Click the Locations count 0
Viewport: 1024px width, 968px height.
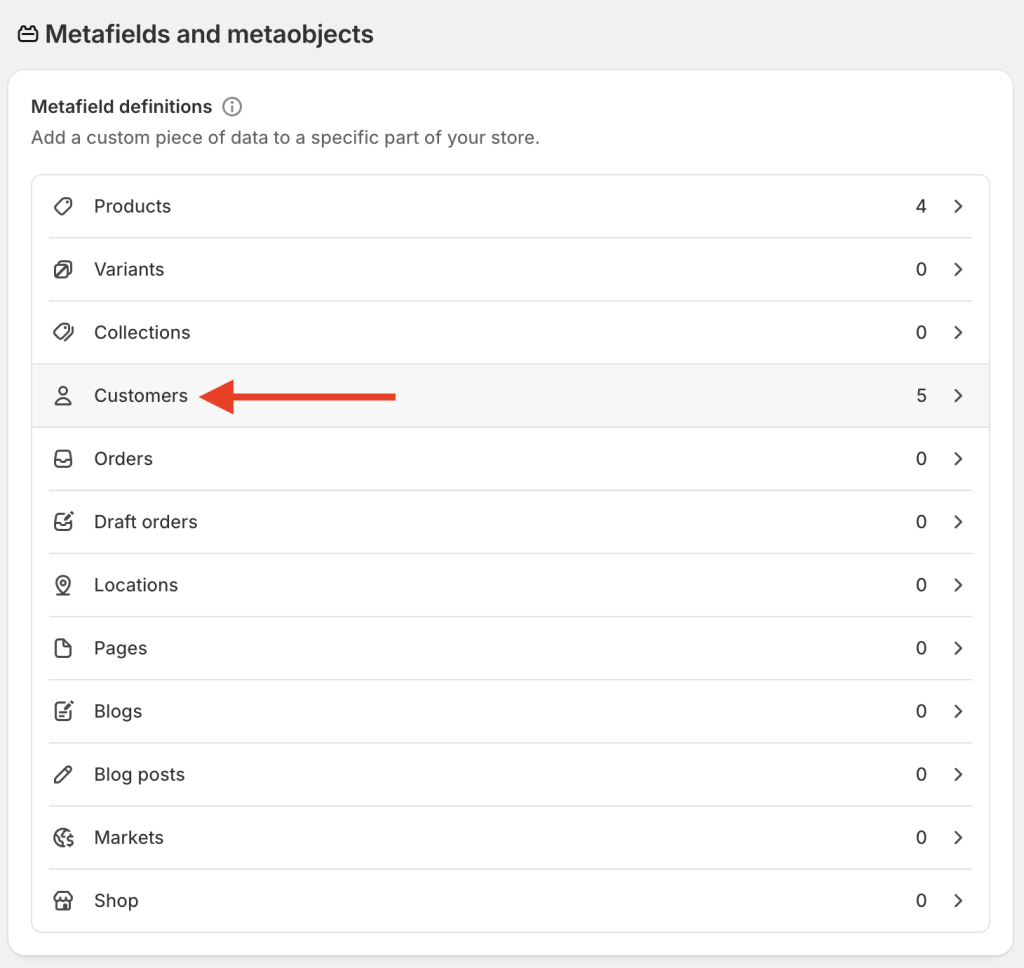pos(921,585)
